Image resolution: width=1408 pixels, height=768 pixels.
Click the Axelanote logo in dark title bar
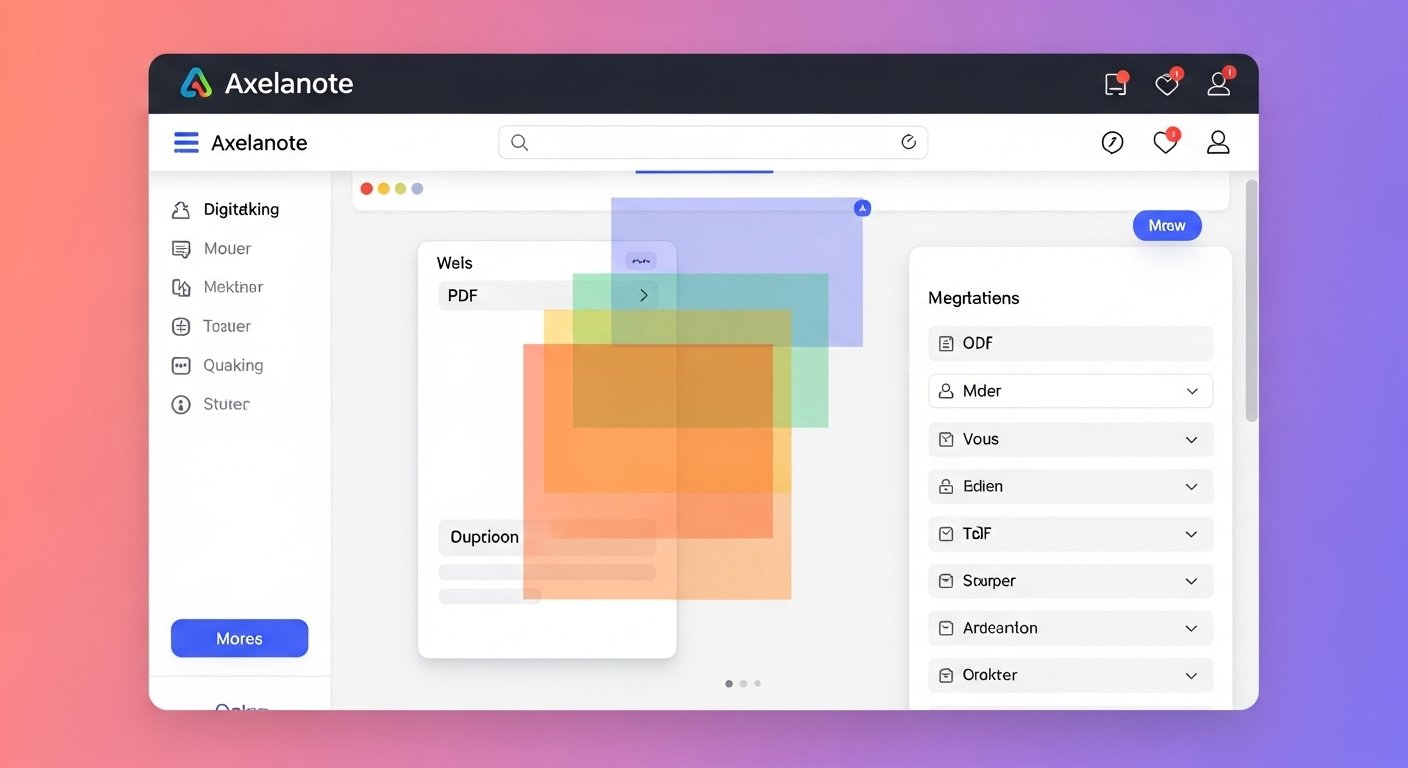[196, 83]
